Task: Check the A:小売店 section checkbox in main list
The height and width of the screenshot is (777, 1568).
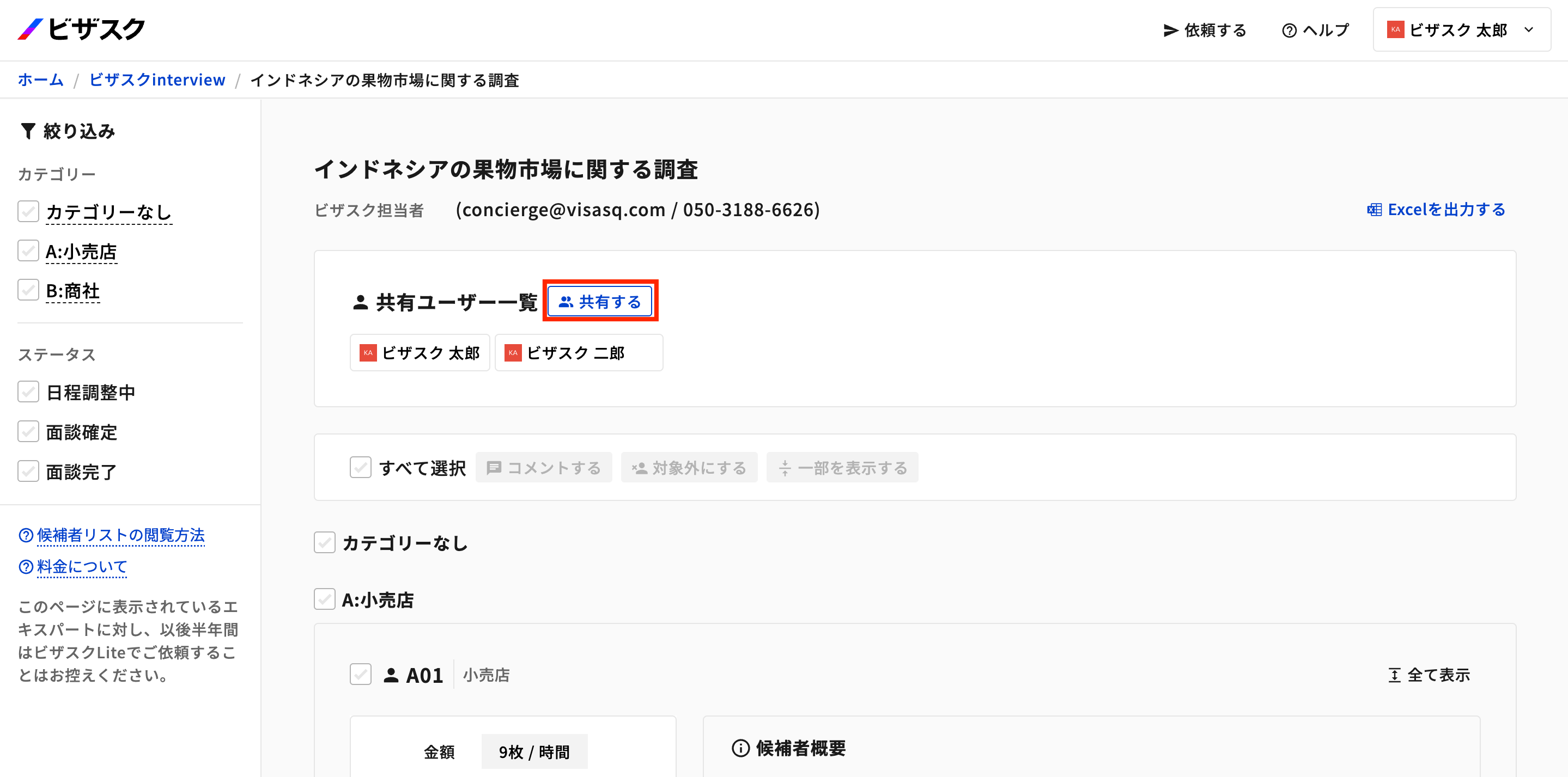Action: click(324, 599)
